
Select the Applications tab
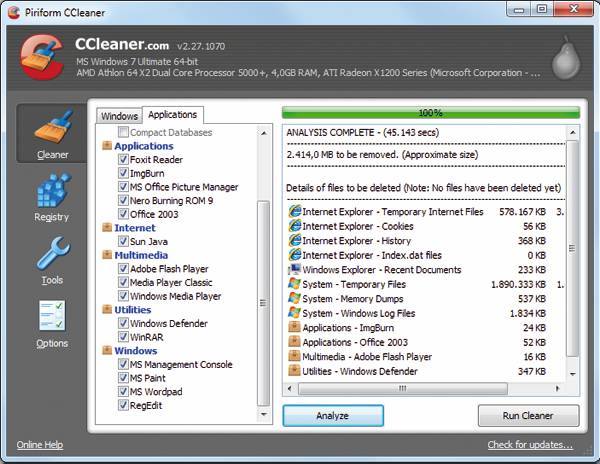(x=172, y=115)
